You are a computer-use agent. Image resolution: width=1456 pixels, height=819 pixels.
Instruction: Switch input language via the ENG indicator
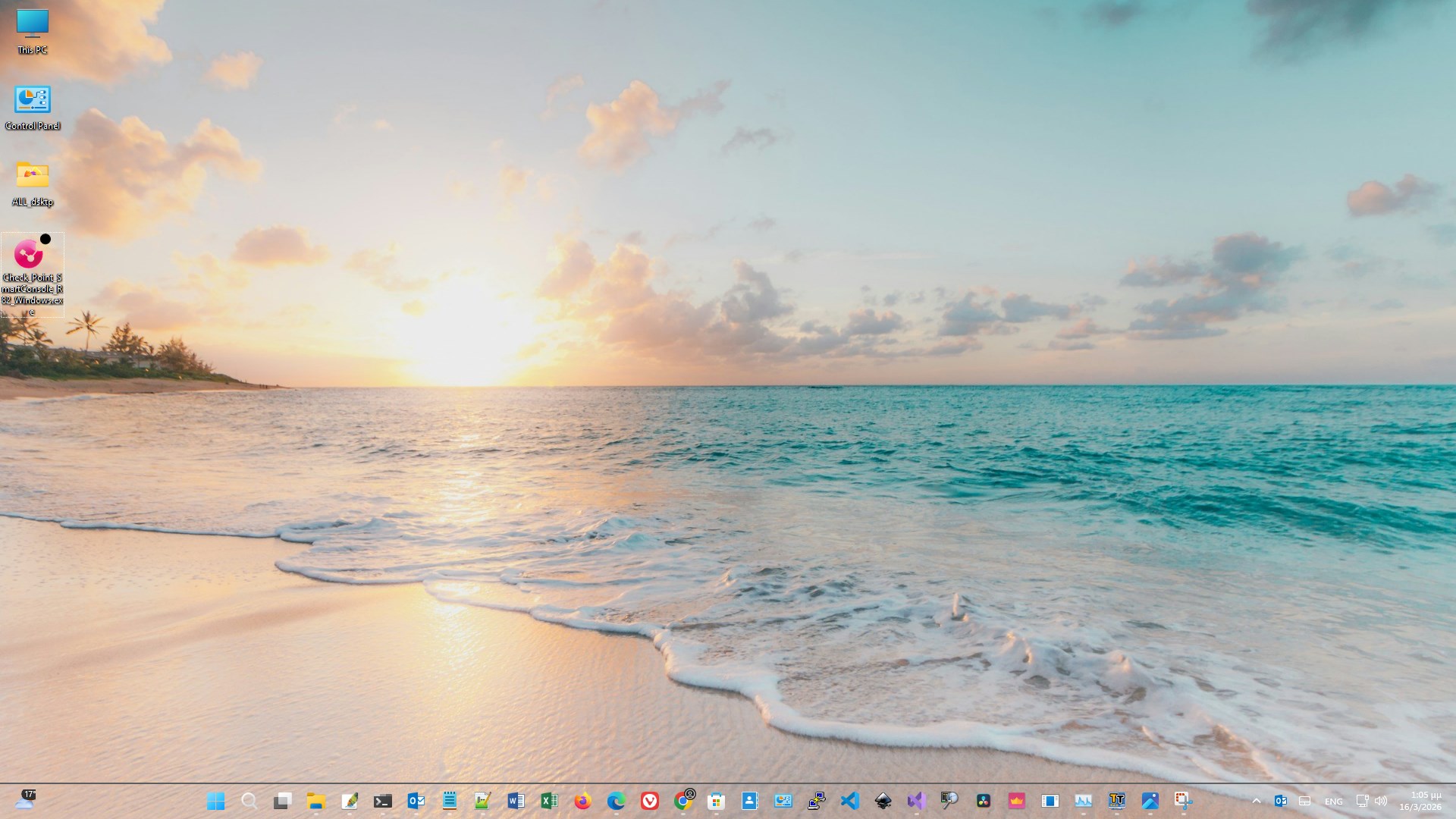[x=1333, y=801]
